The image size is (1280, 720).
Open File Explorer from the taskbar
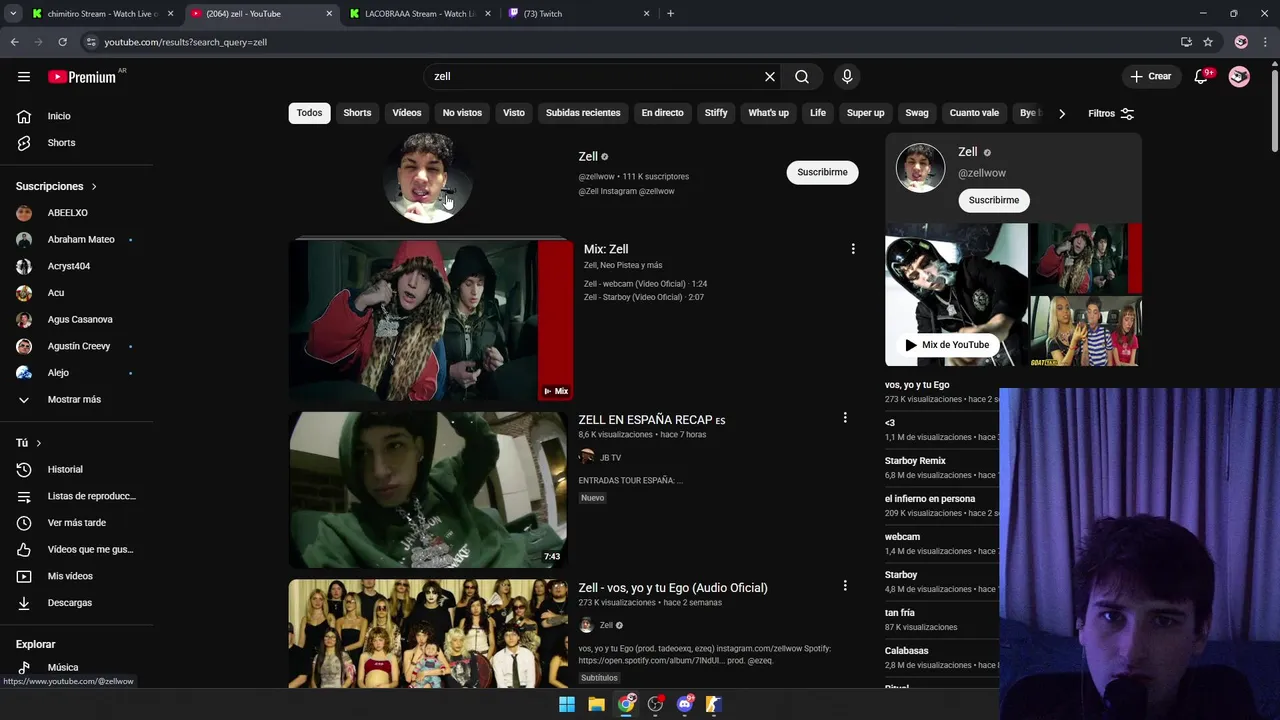pos(596,704)
